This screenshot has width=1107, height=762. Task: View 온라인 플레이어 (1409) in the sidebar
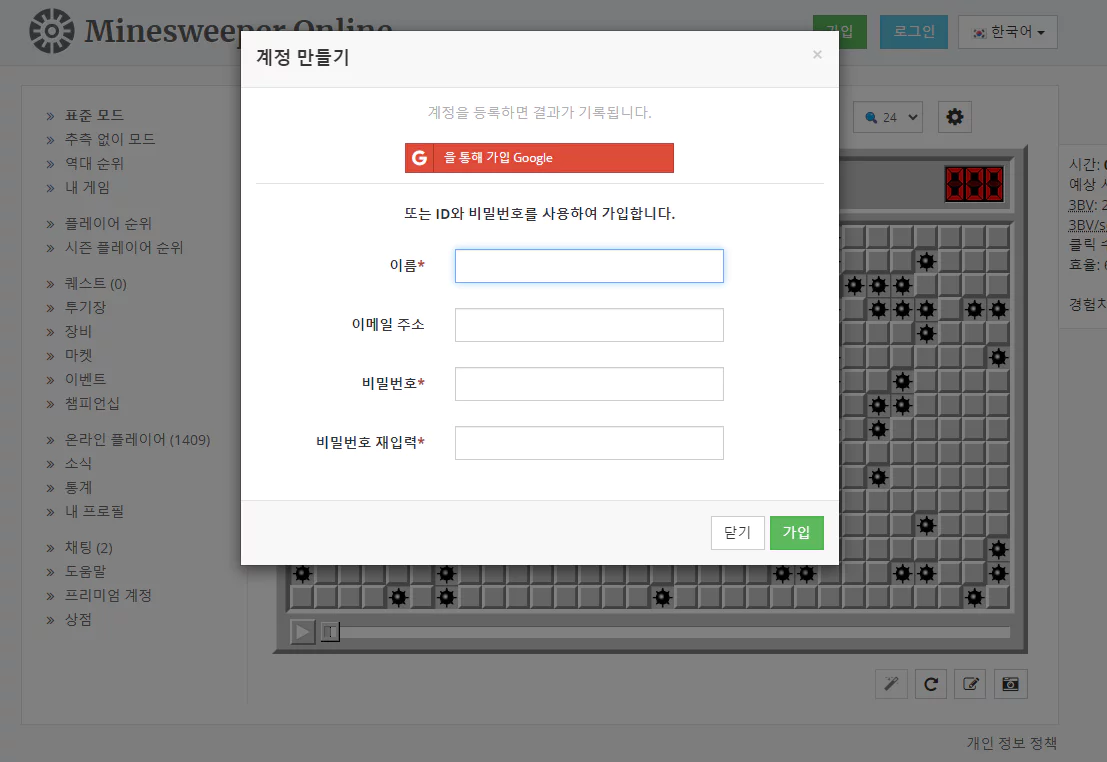tap(137, 439)
